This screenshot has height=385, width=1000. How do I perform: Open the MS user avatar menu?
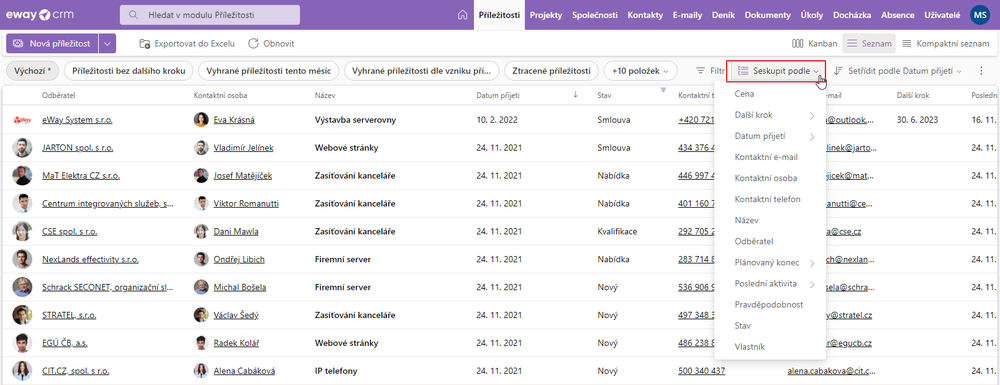pyautogui.click(x=979, y=15)
